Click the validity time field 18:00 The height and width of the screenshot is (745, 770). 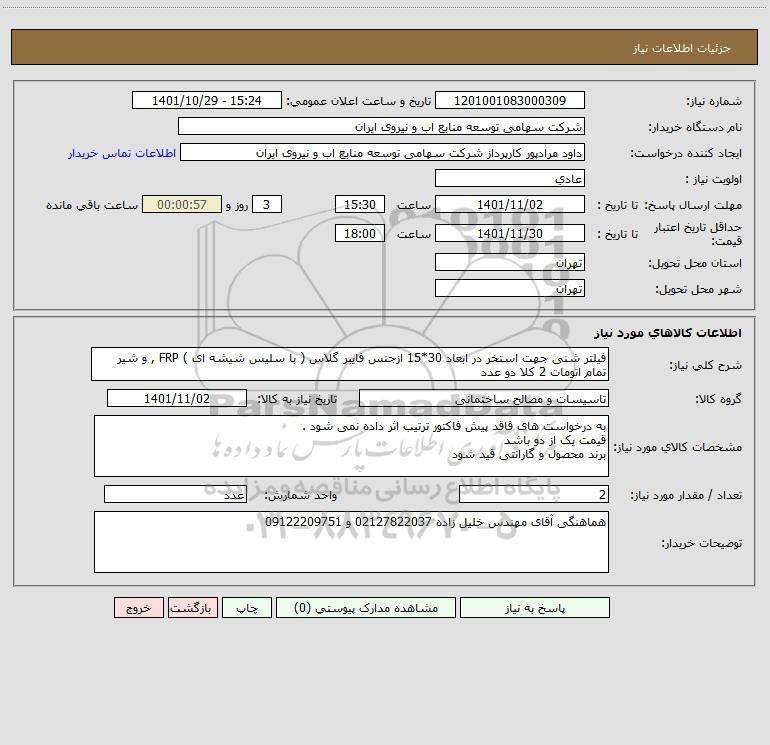tap(359, 233)
